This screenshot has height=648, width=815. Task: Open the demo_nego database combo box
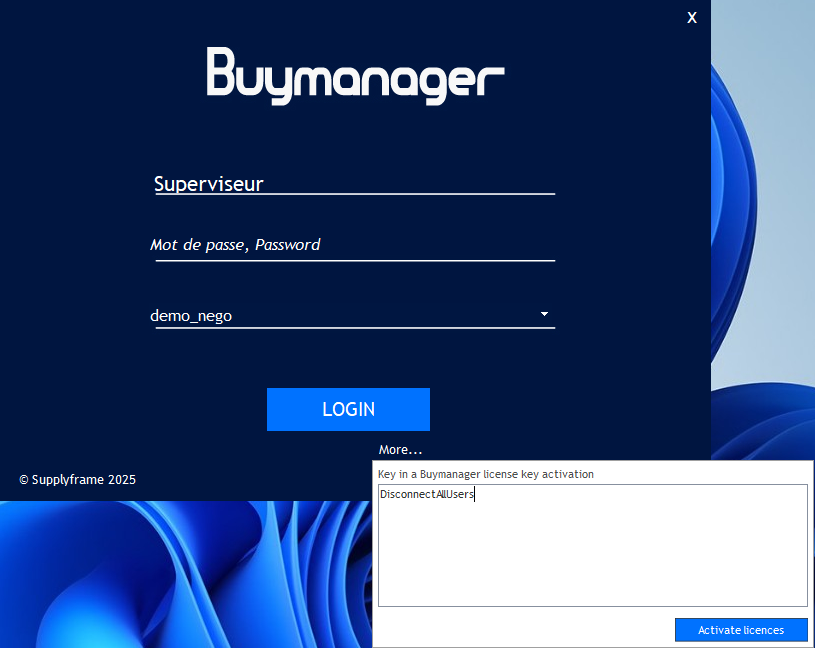click(x=340, y=315)
